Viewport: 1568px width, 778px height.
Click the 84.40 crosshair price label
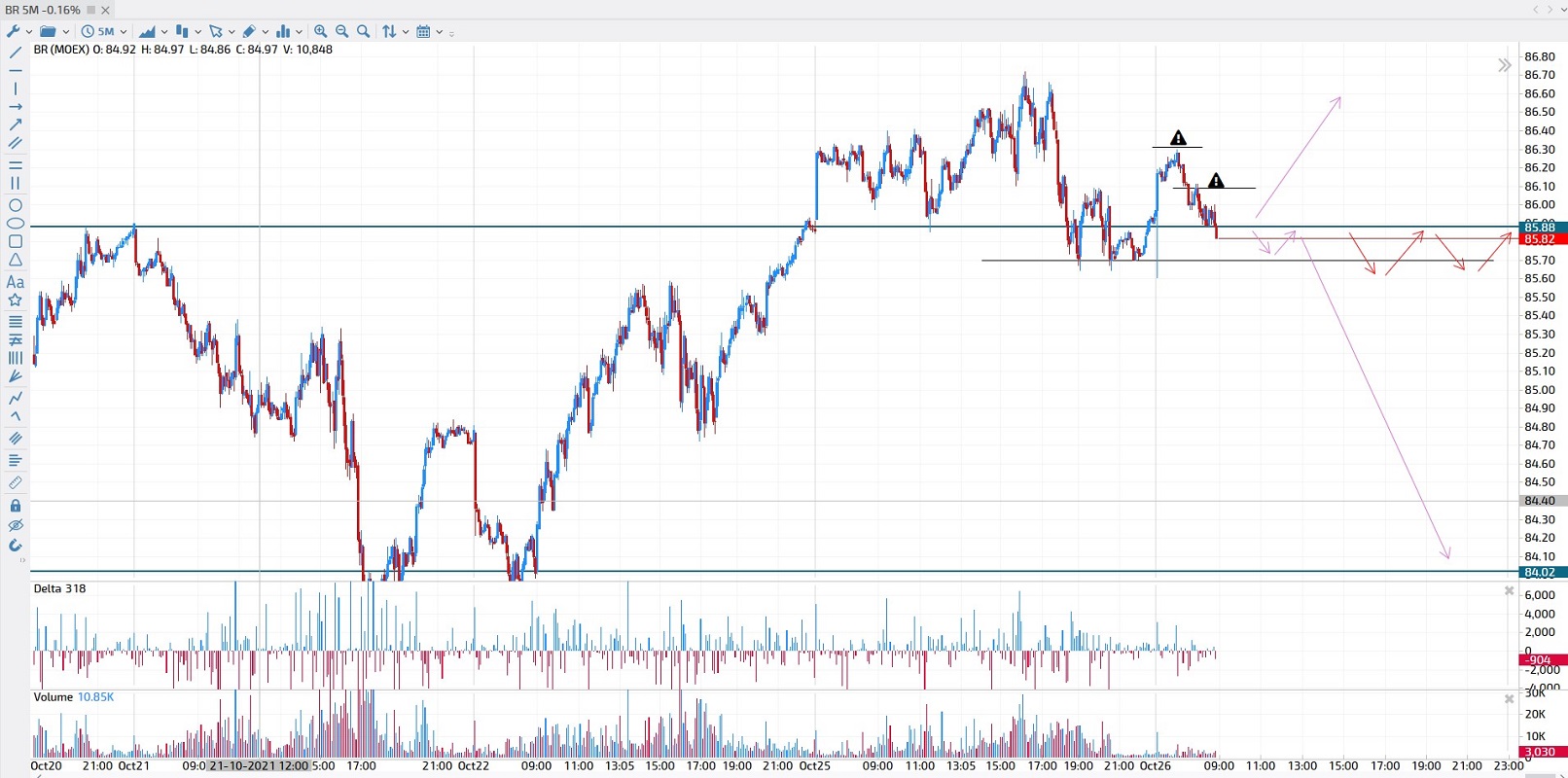coord(1543,501)
